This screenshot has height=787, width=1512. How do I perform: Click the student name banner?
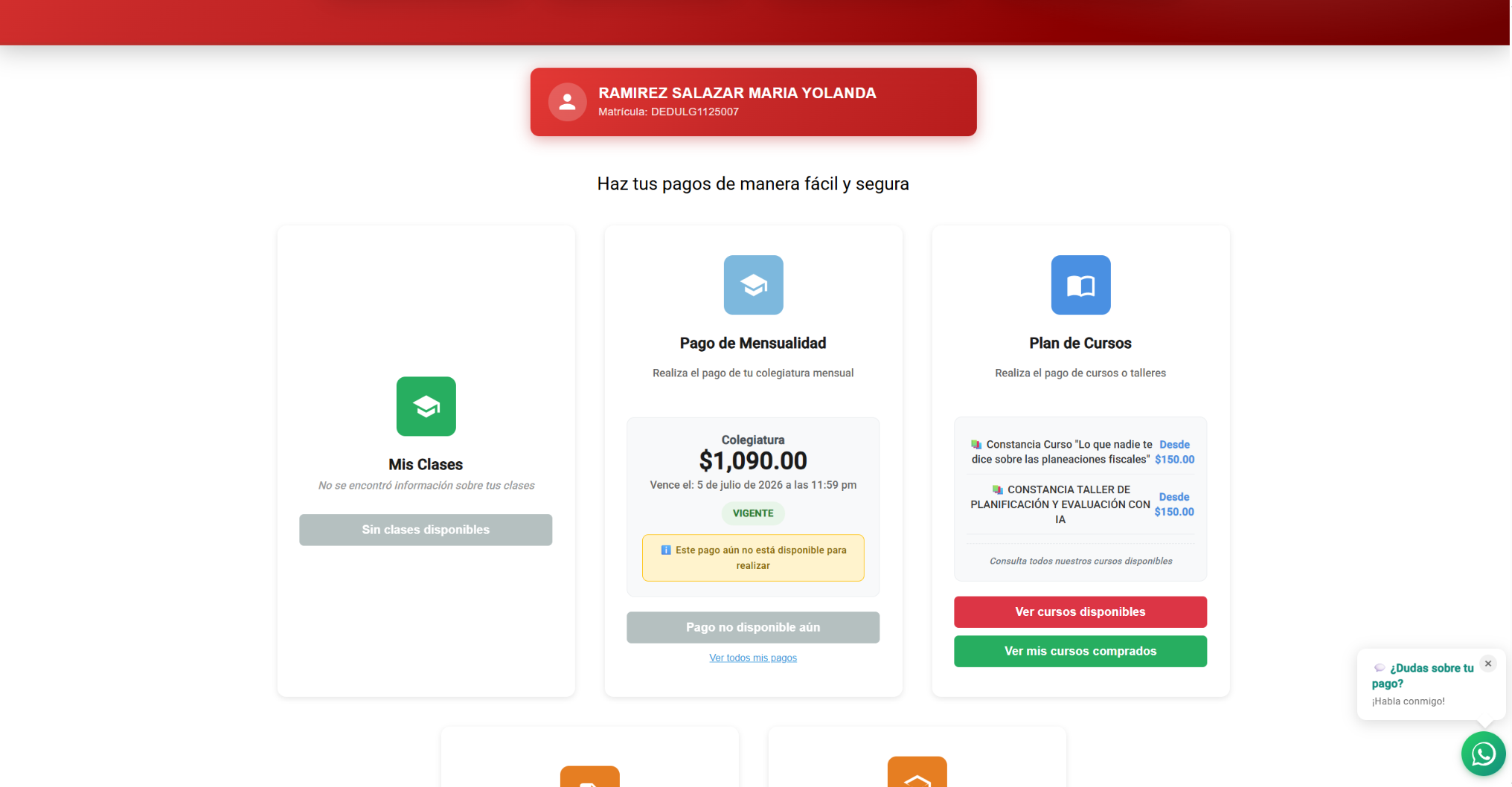[x=753, y=102]
